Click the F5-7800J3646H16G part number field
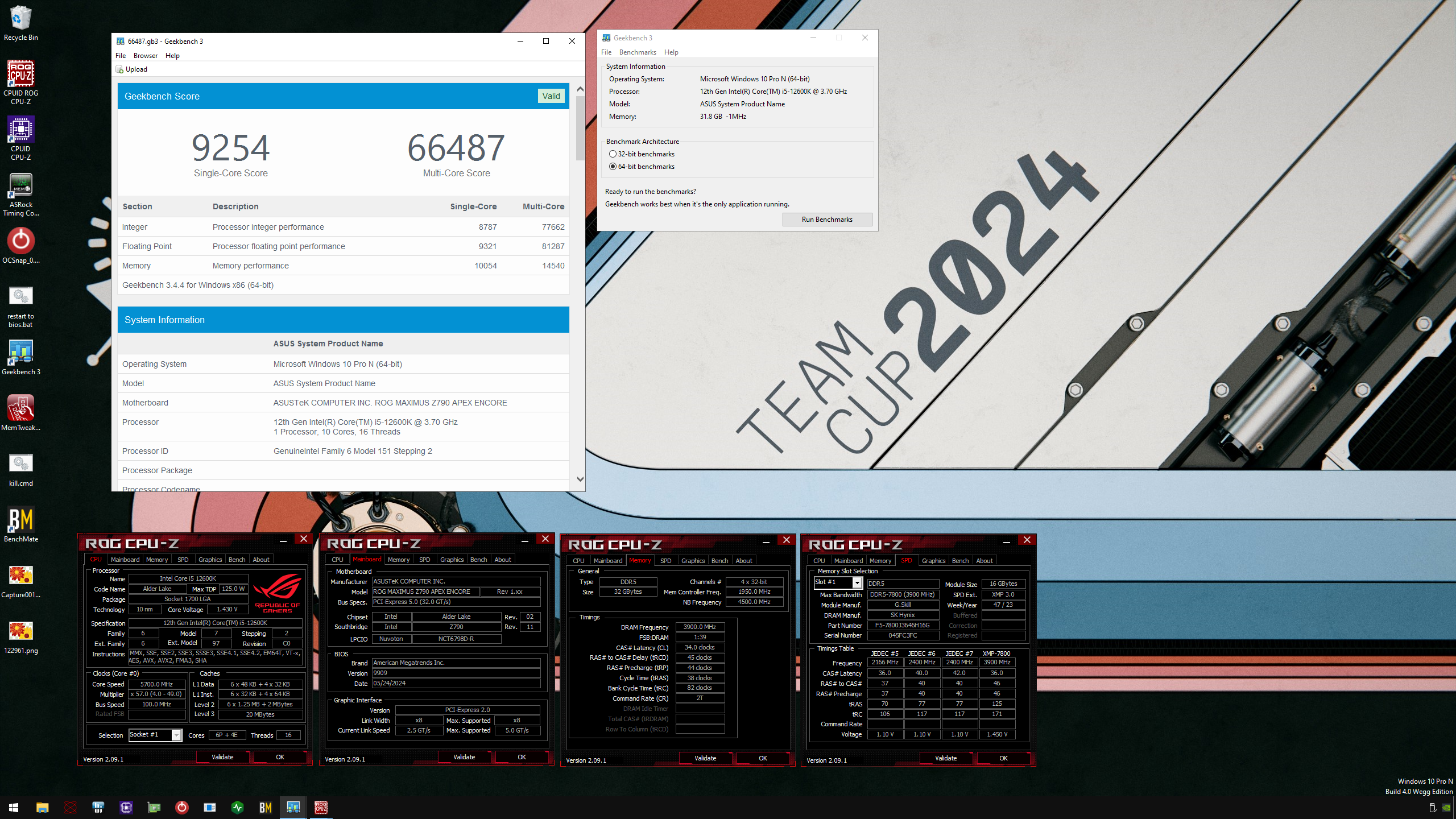The width and height of the screenshot is (1456, 819). 902,626
